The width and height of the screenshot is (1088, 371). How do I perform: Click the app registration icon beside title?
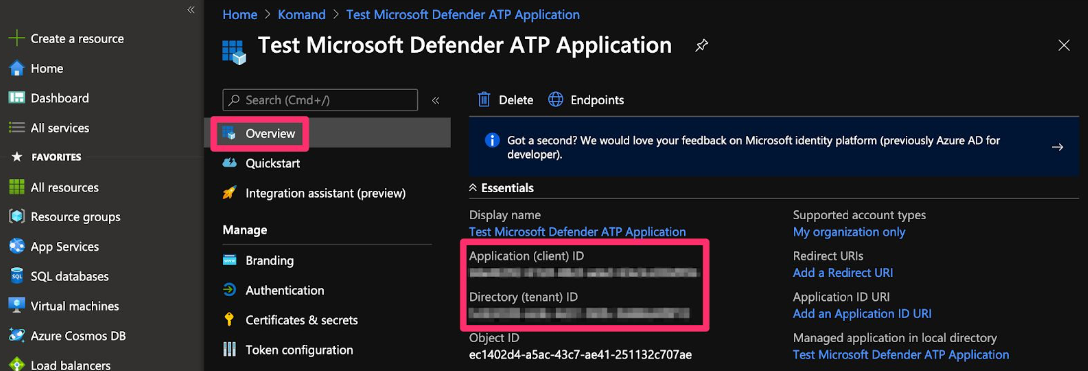click(x=234, y=52)
